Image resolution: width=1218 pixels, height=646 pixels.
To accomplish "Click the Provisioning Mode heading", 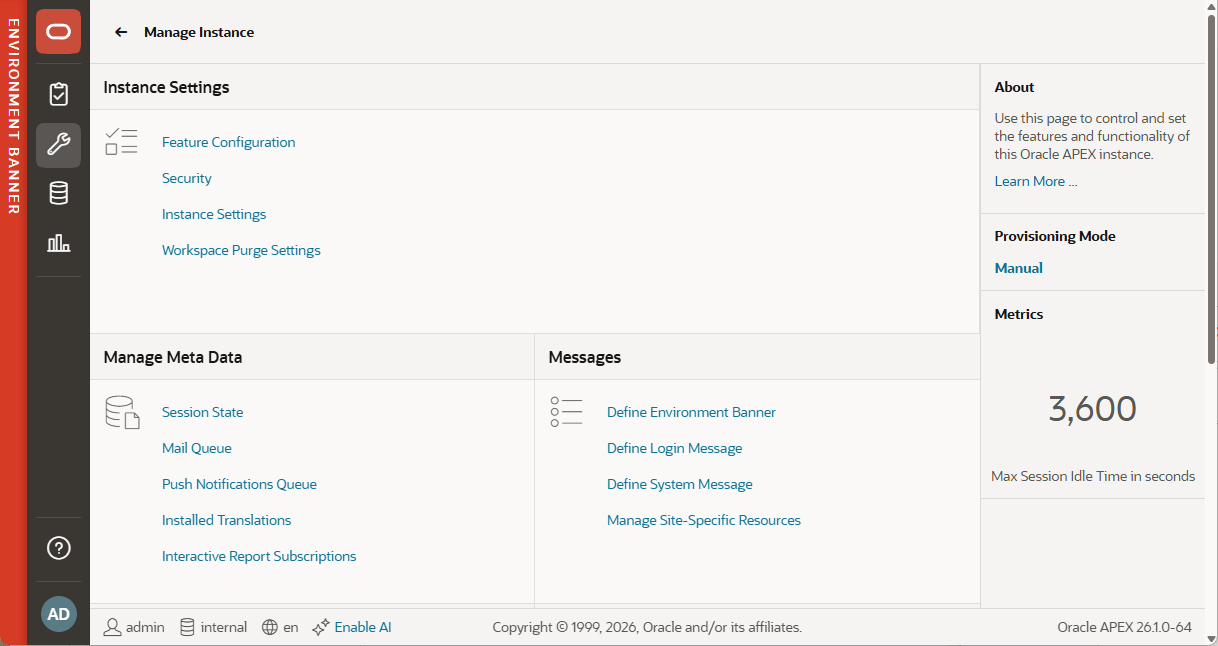I will point(1055,236).
